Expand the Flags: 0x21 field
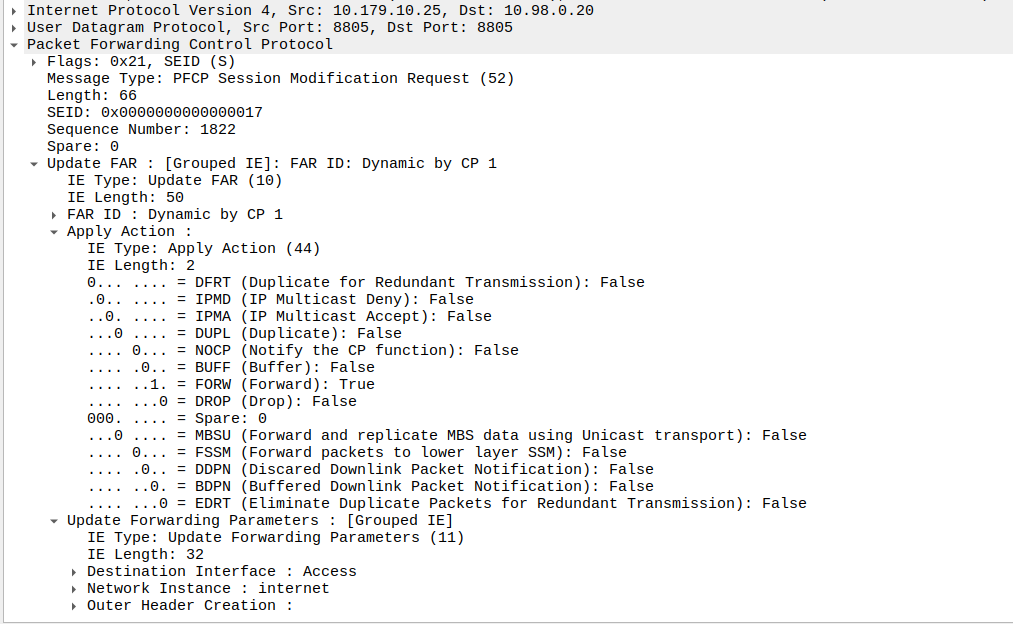 point(34,61)
